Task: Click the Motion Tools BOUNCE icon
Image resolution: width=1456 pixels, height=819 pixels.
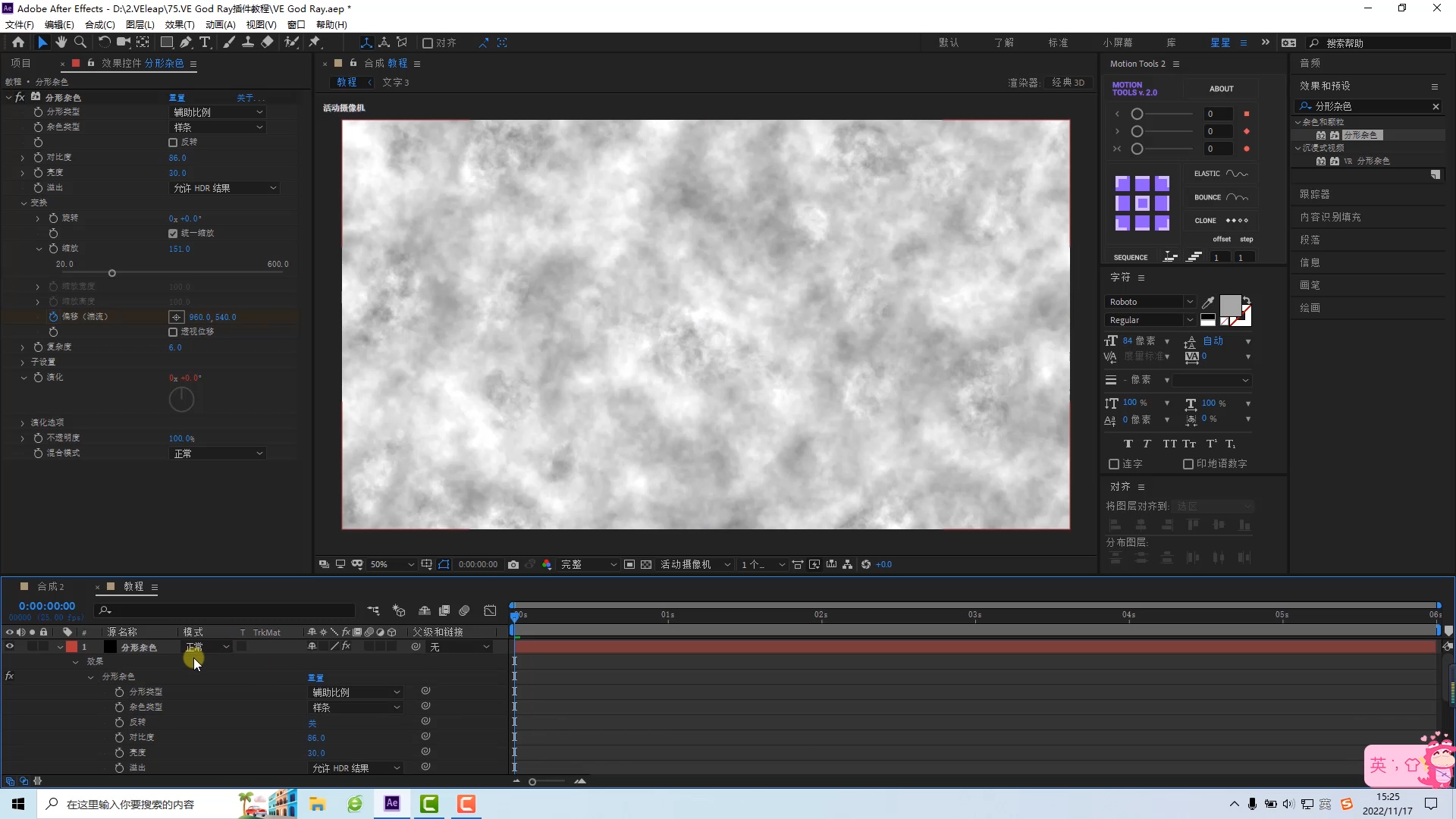Action: (x=1237, y=197)
